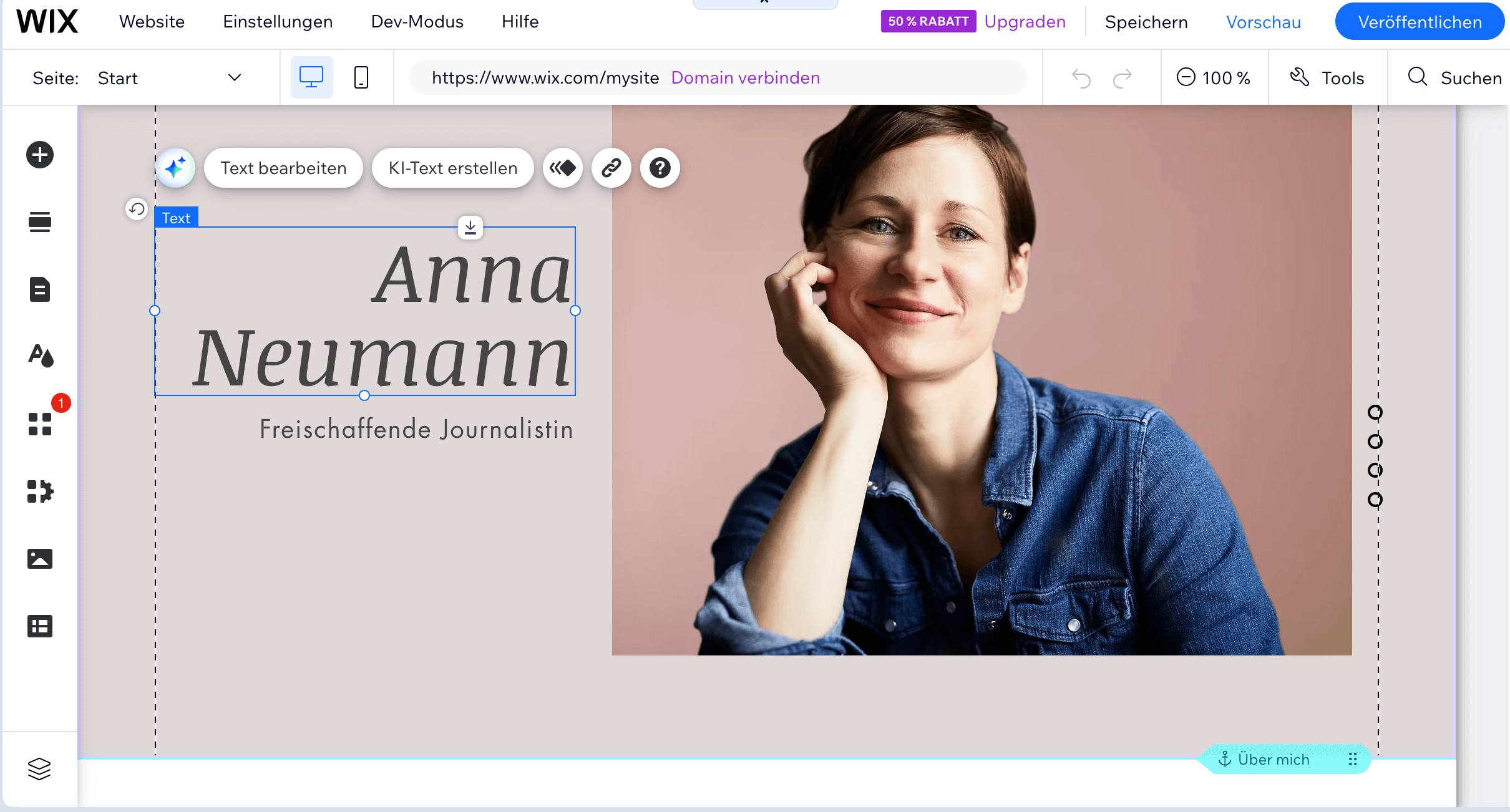
Task: Click Speichern to save
Action: click(1146, 22)
